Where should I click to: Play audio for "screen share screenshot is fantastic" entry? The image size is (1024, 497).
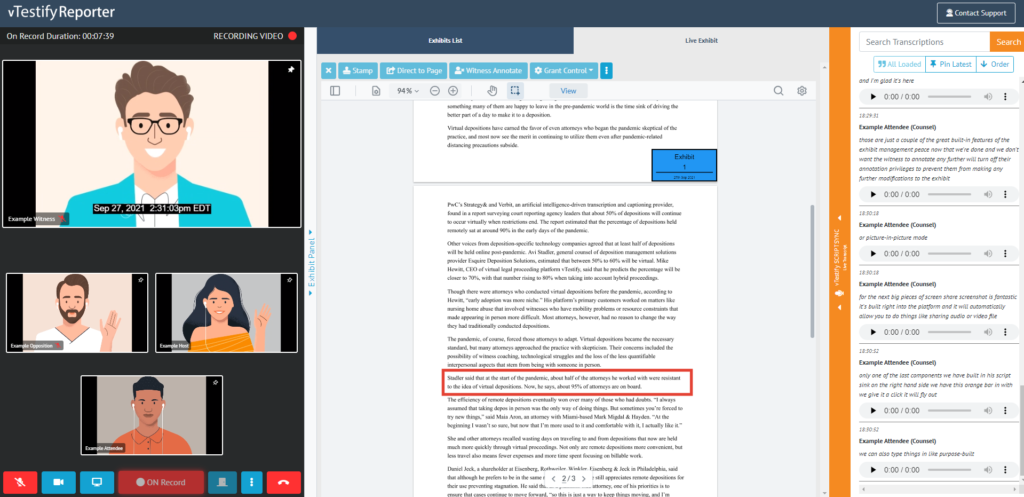[x=872, y=334]
